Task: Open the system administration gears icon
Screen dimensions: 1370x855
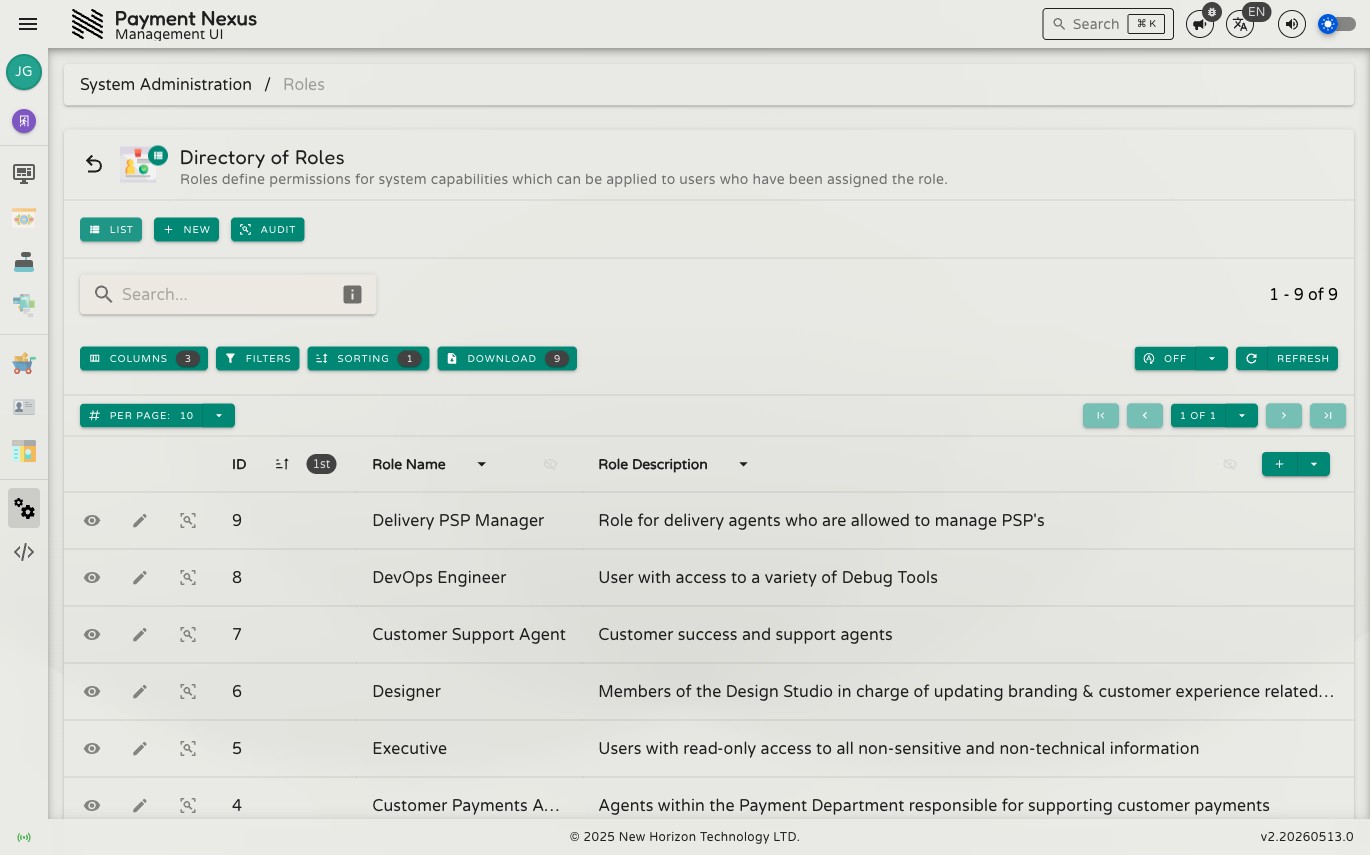Action: [24, 509]
